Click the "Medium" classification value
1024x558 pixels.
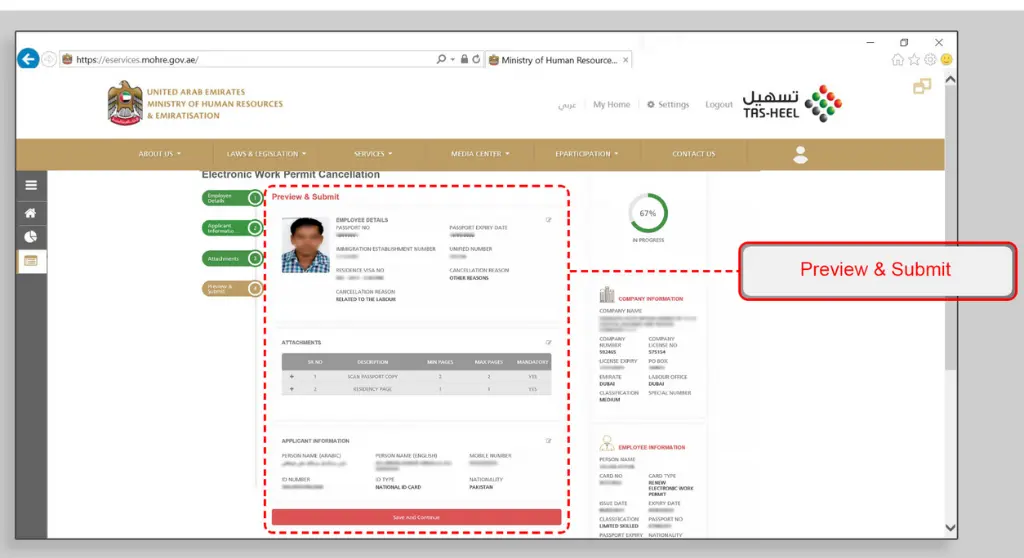[610, 400]
